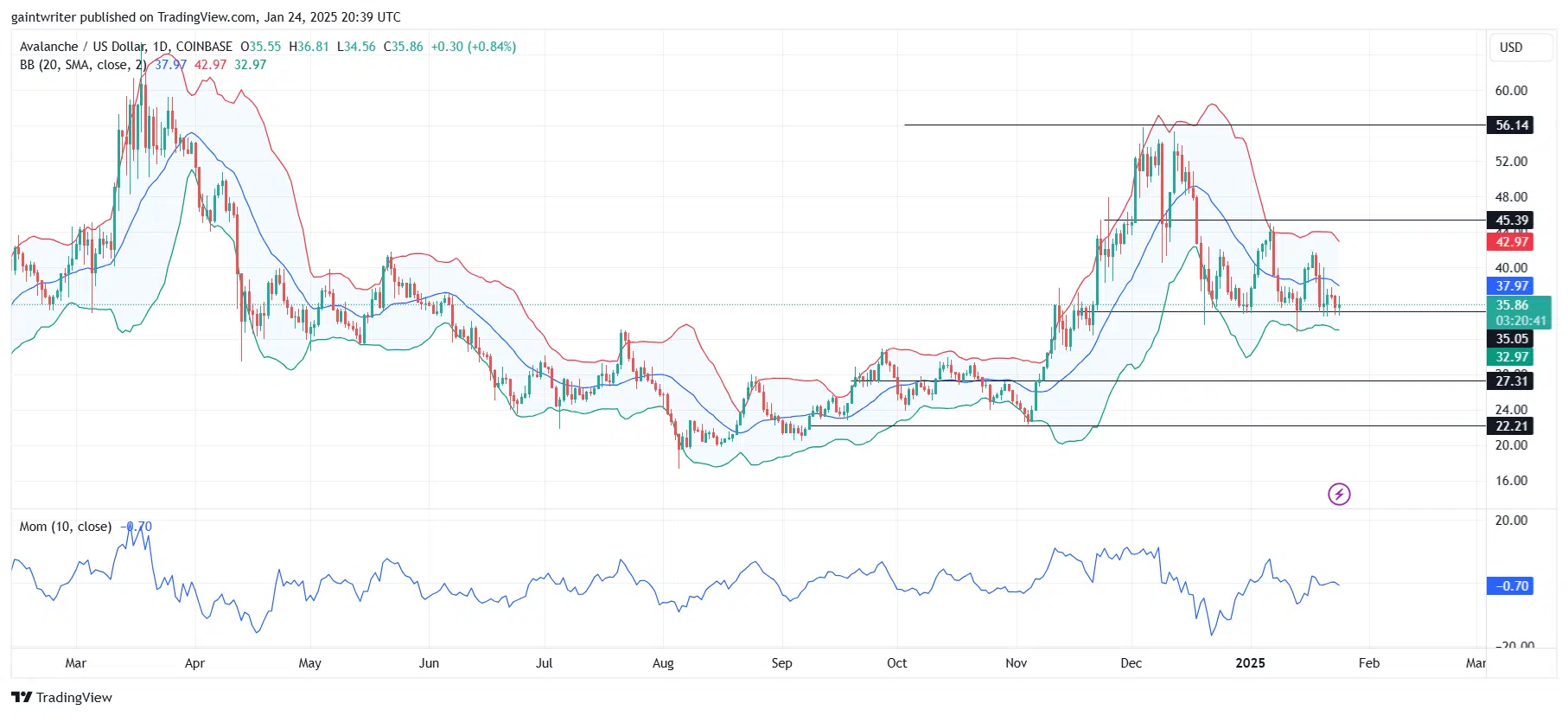Click the gaintwriter published on TradingView.com text
The height and width of the screenshot is (716, 1568).
click(206, 17)
